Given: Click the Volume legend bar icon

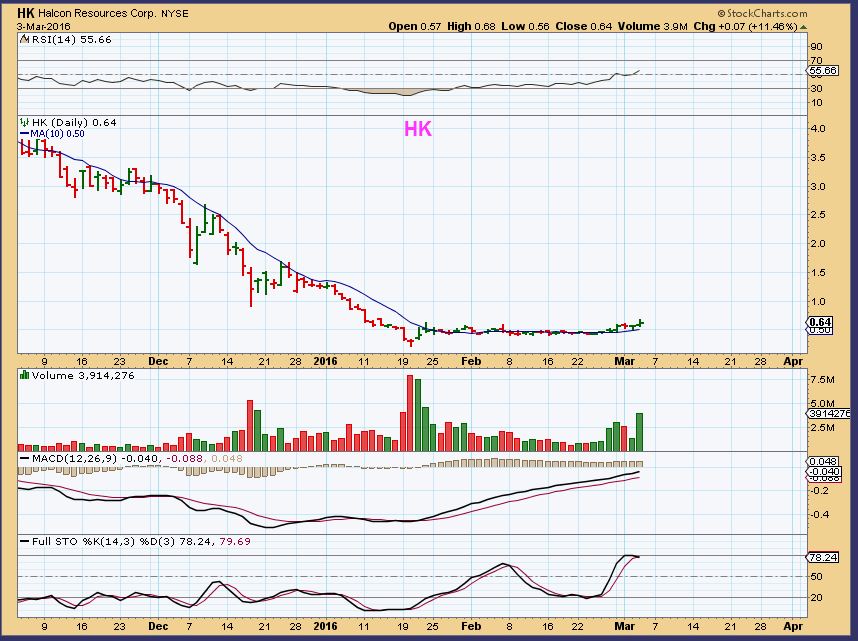Looking at the screenshot, I should [x=25, y=376].
